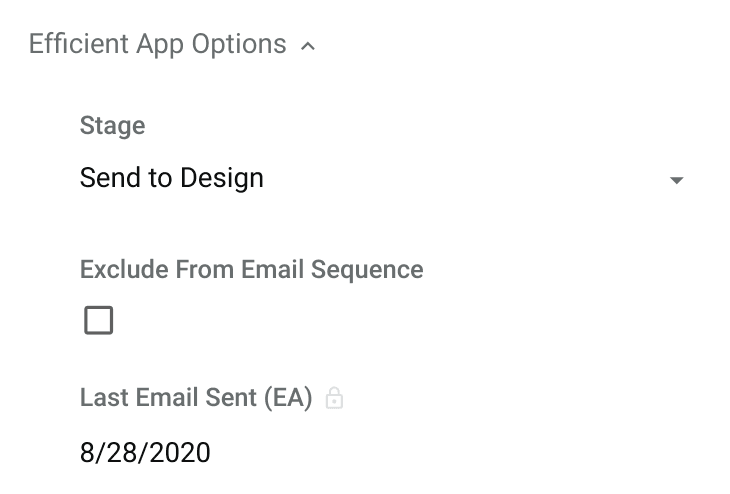This screenshot has width=730, height=494.
Task: Click the Last Email Sent (EA) label
Action: coord(196,398)
